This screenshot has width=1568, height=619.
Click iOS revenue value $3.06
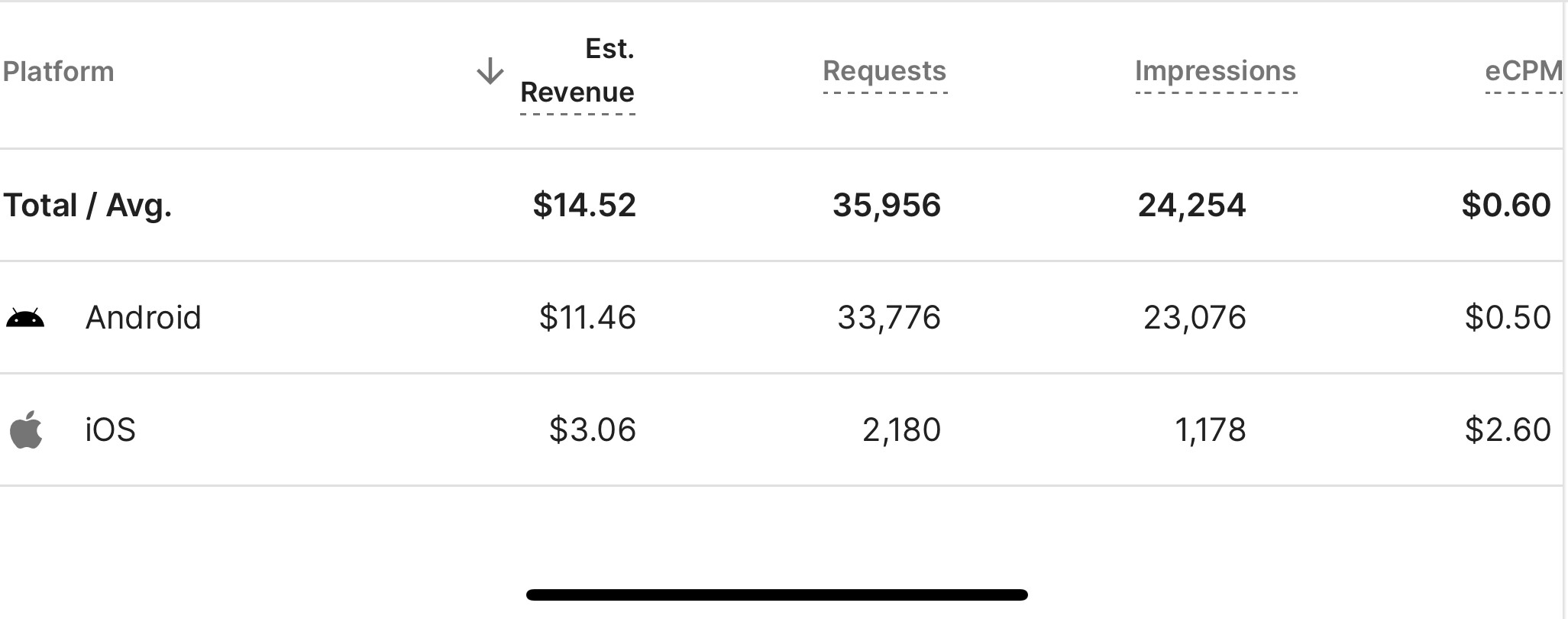point(593,429)
